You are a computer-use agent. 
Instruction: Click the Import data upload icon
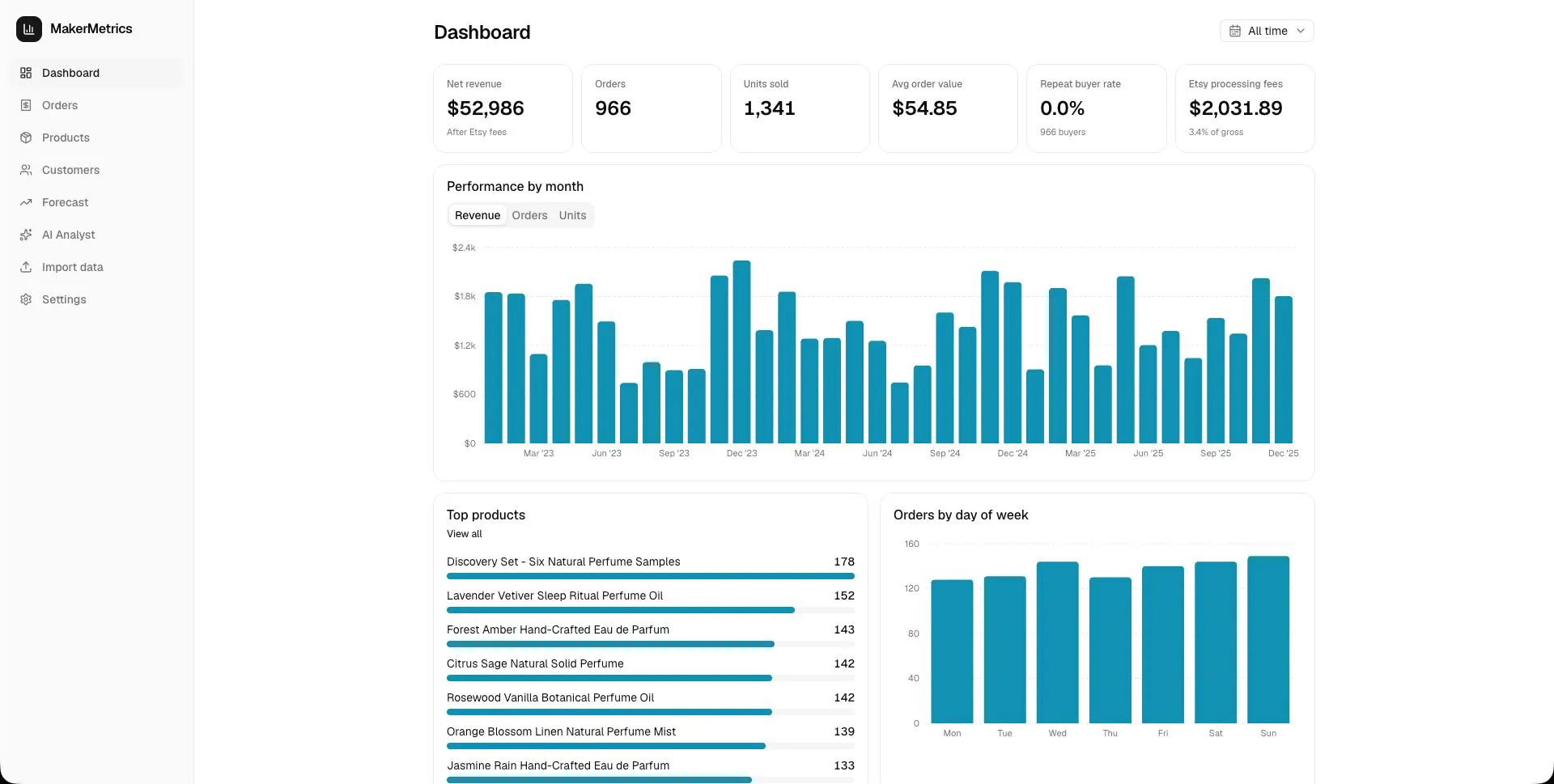click(26, 267)
